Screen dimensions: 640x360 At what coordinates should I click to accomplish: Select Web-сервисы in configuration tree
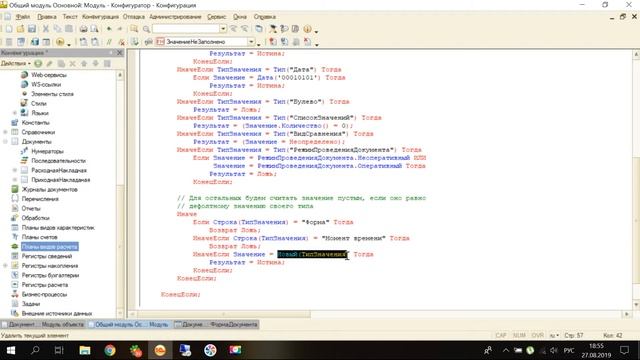pos(49,75)
